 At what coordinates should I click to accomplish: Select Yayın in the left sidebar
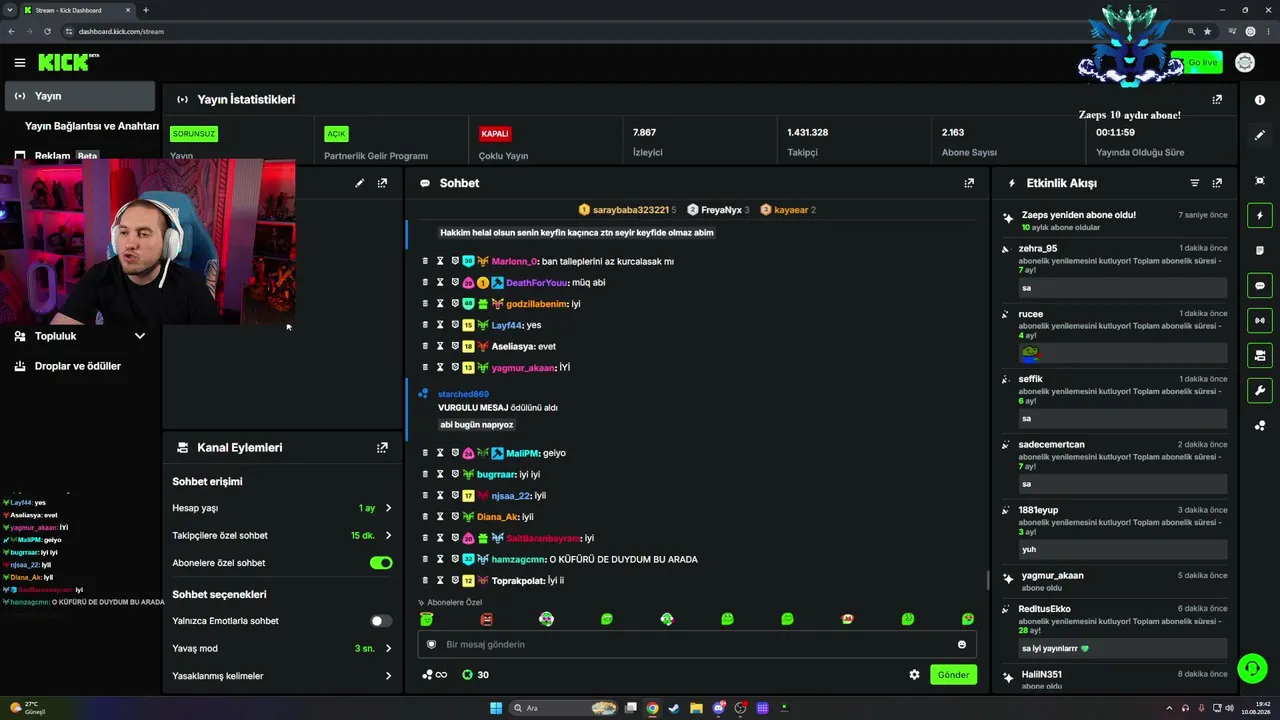tap(80, 96)
